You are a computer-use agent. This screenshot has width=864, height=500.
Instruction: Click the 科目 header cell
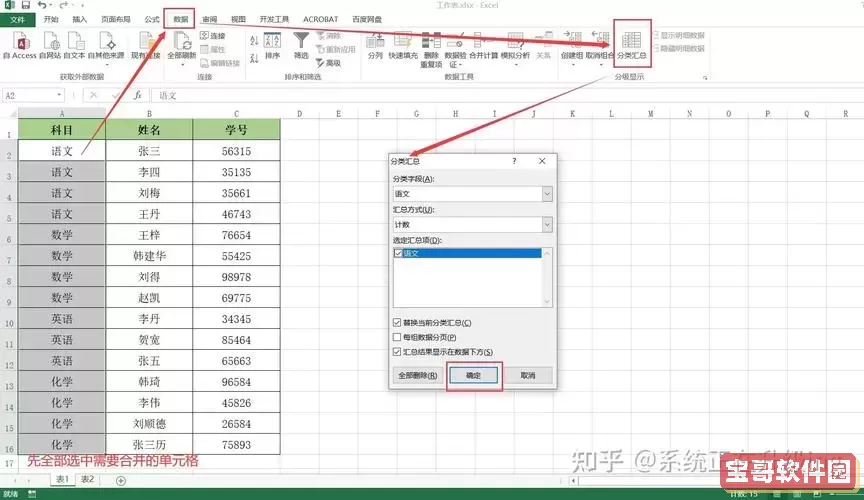(62, 130)
